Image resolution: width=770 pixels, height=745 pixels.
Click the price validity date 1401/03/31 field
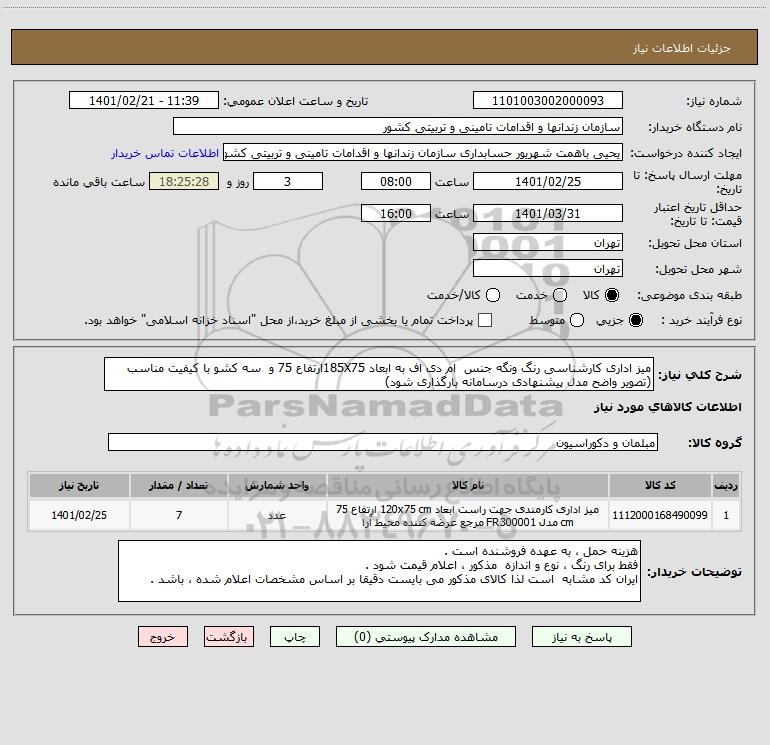coord(548,213)
